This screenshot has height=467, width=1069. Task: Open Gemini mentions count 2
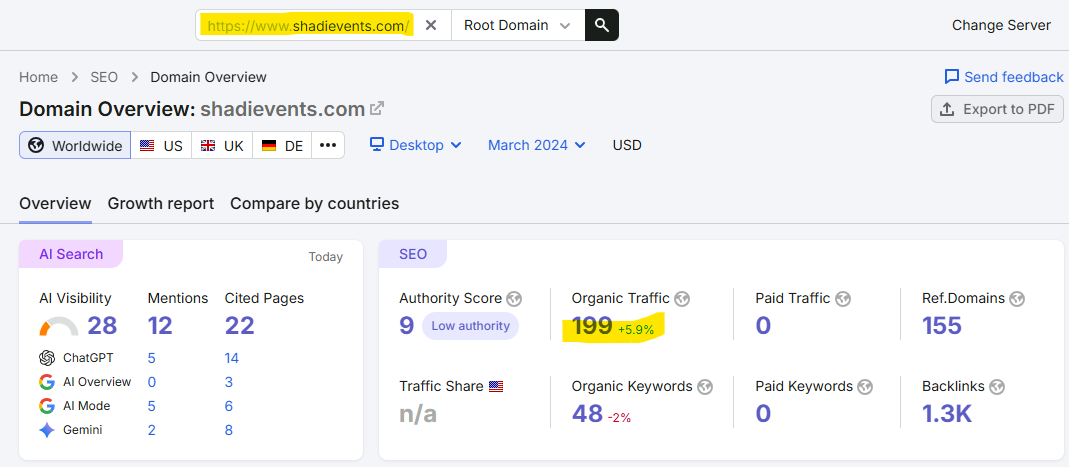[x=151, y=430]
